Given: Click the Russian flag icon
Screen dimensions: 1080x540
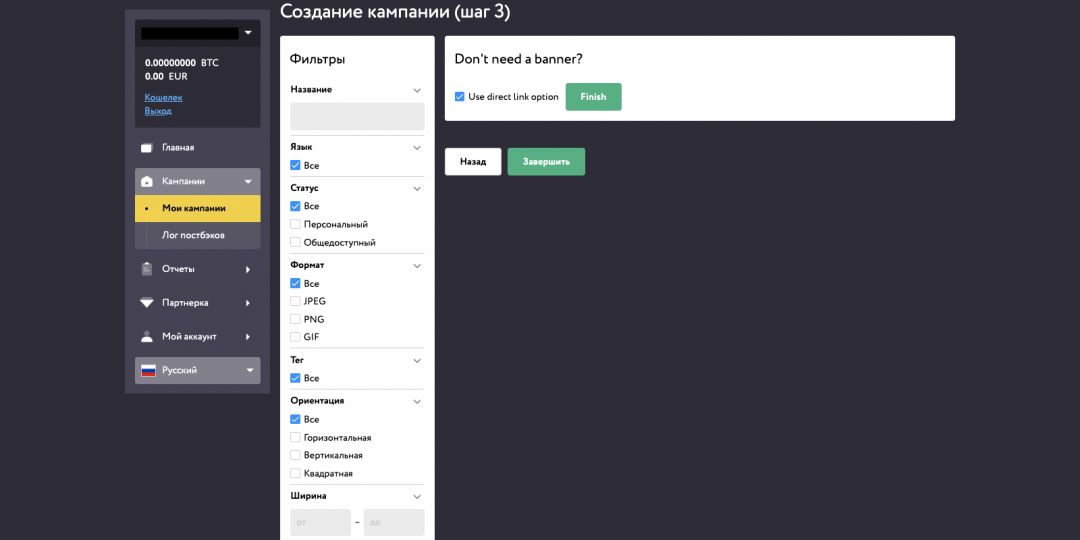Looking at the screenshot, I should 148,371.
